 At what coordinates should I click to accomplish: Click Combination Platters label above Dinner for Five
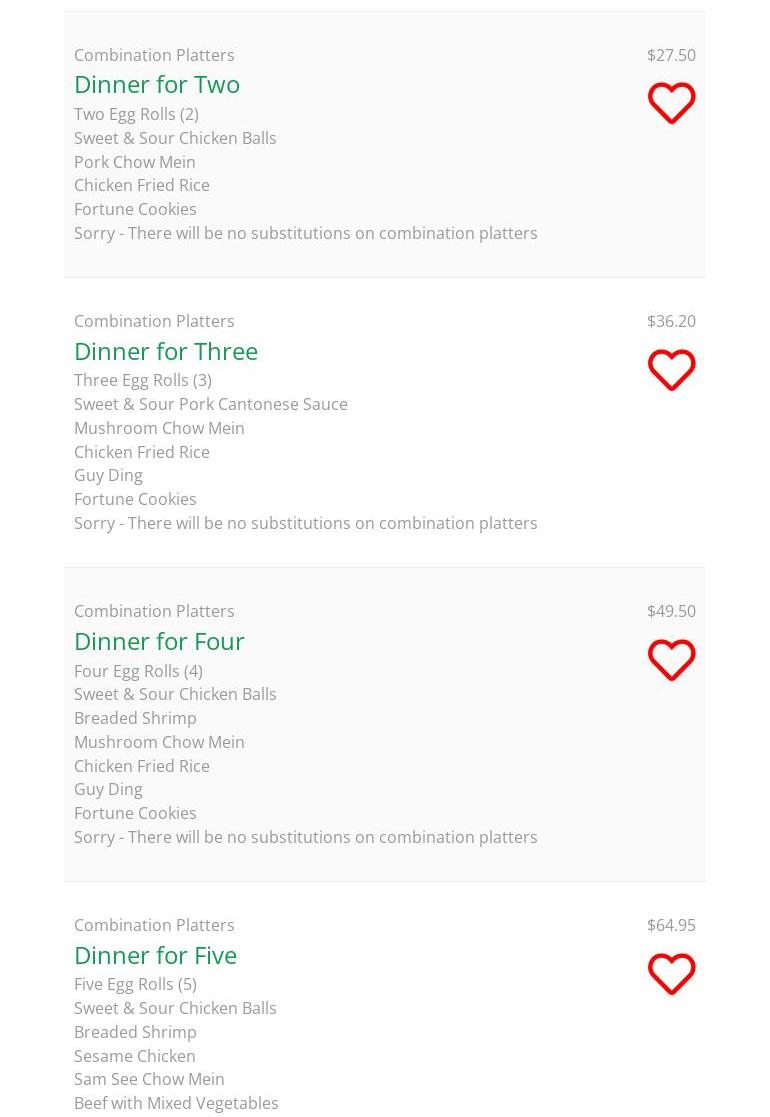[x=154, y=925]
